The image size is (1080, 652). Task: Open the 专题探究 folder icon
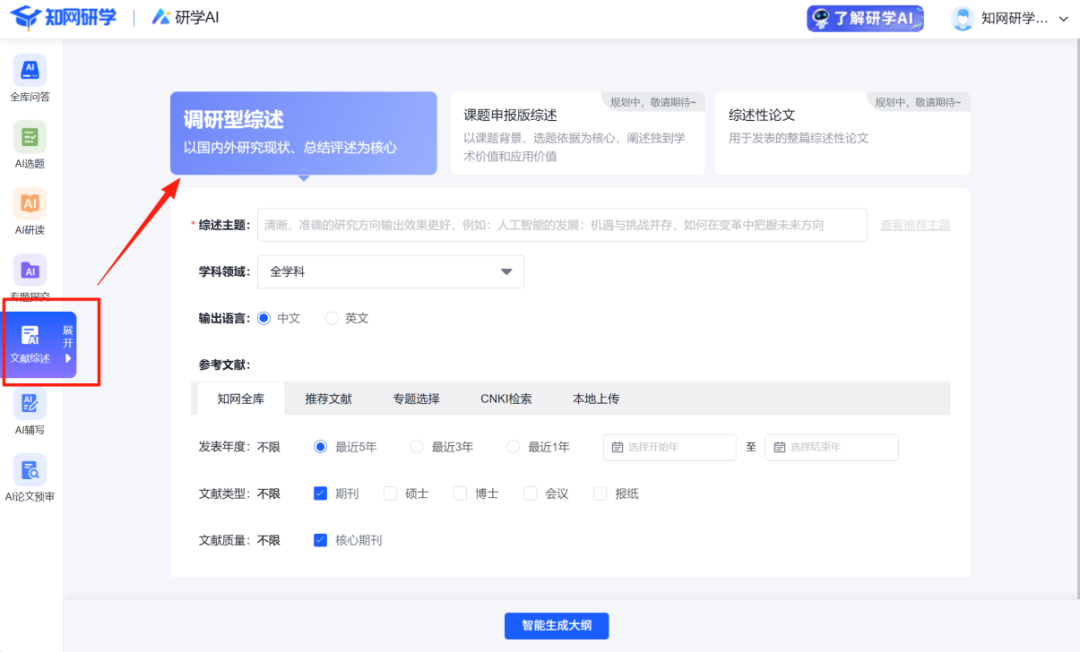(30, 271)
